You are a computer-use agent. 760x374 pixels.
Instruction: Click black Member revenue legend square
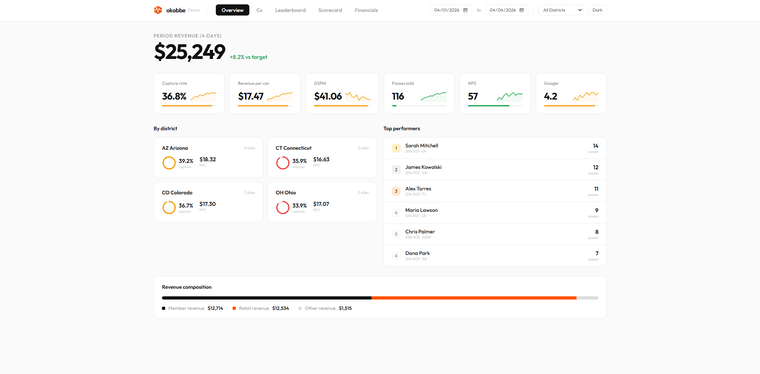[x=163, y=308]
